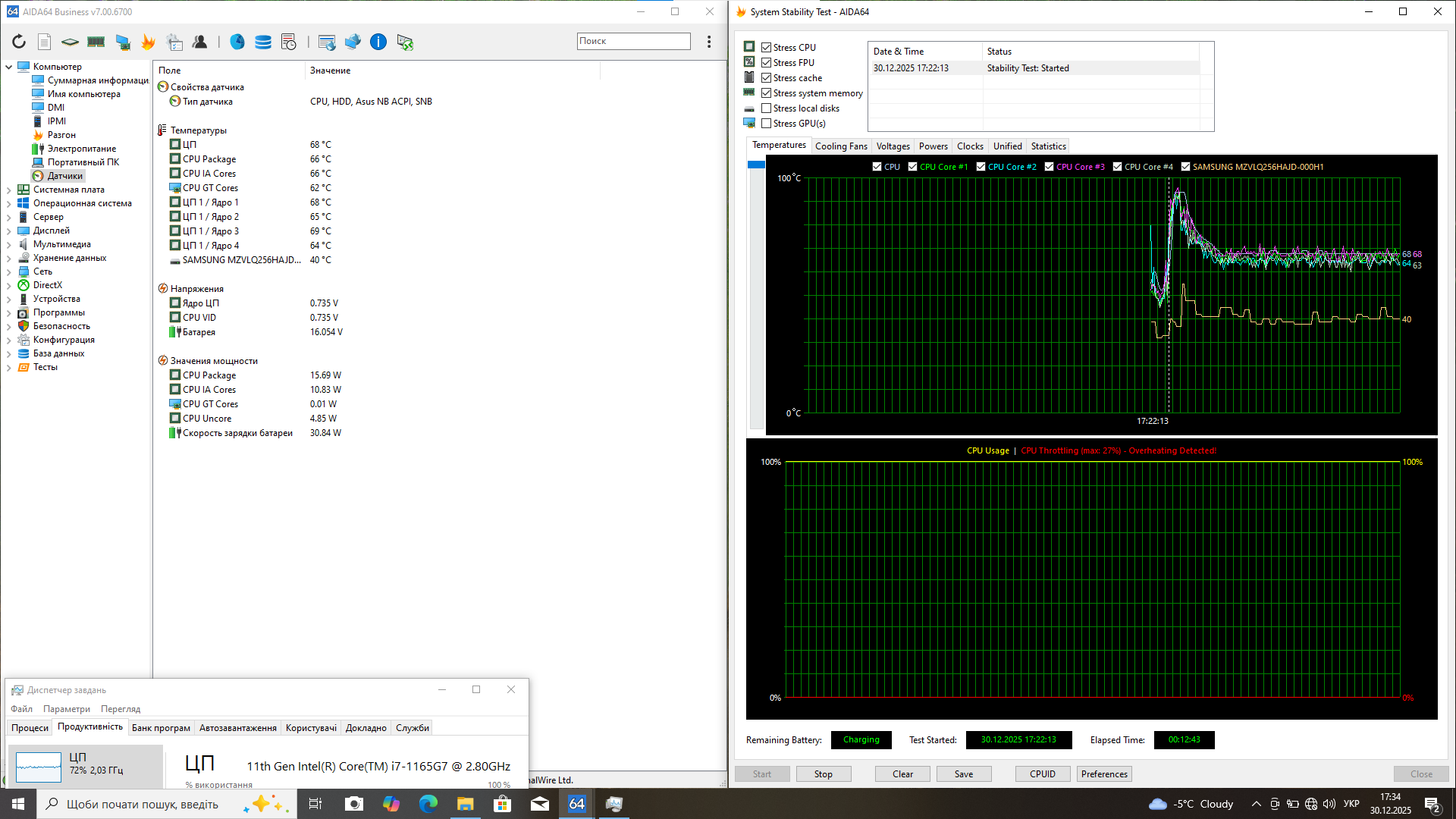Click the green memory module toolbar icon
The width and height of the screenshot is (1456, 819).
pyautogui.click(x=96, y=42)
